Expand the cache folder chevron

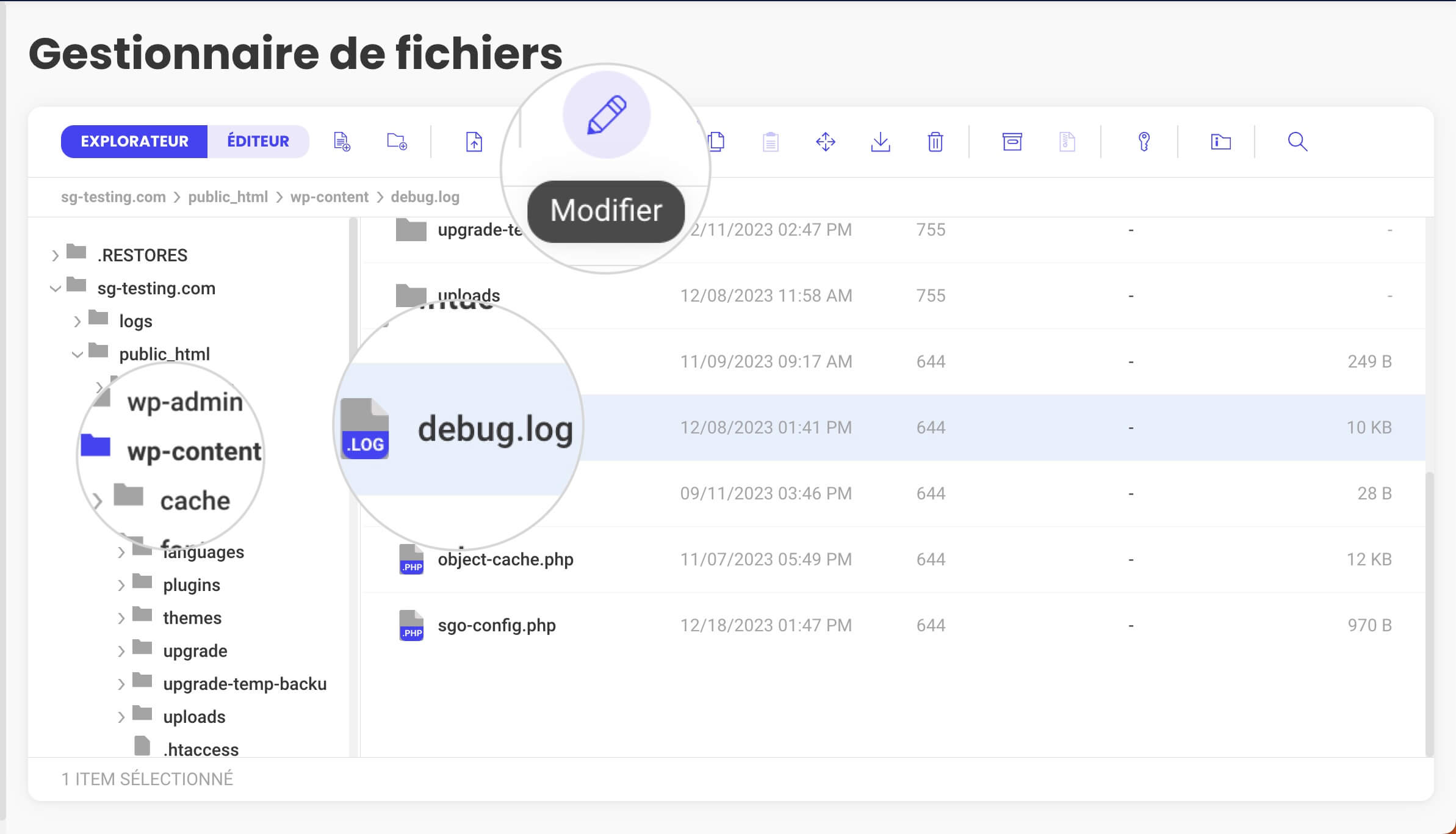pos(97,501)
